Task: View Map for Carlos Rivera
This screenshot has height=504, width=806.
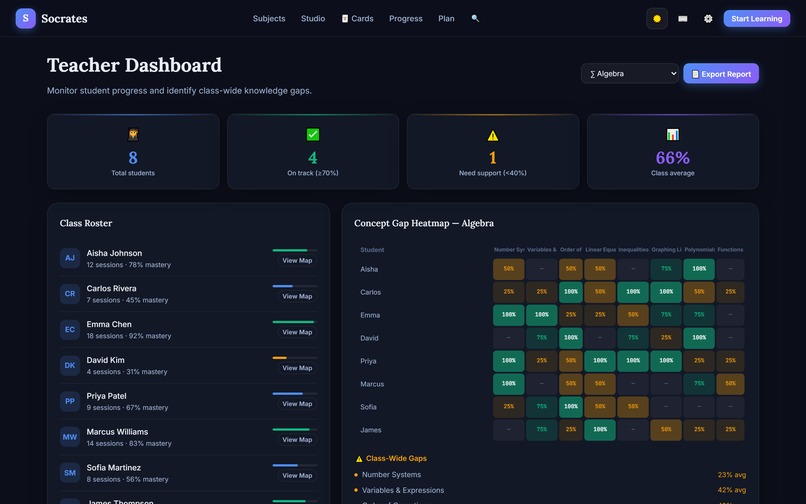Action: pos(297,296)
